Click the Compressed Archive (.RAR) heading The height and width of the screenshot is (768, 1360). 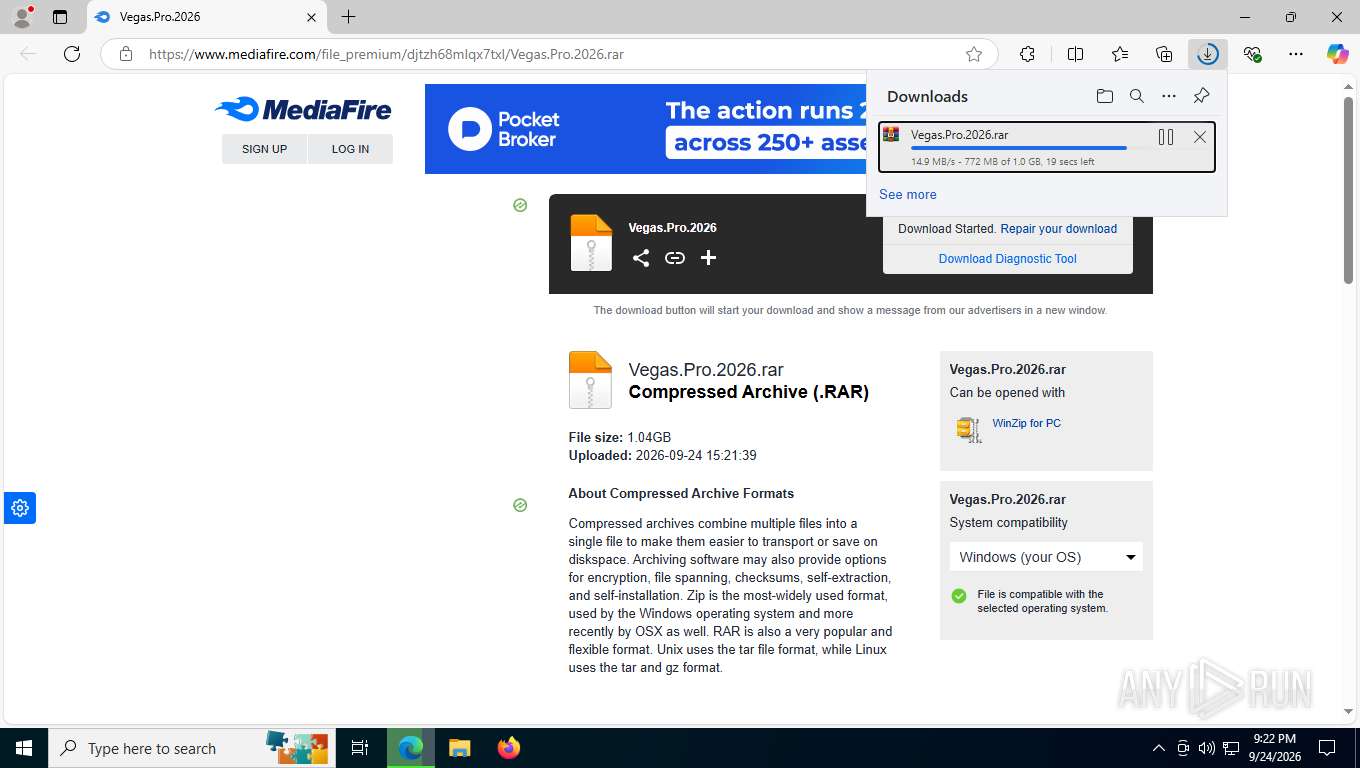tap(748, 392)
